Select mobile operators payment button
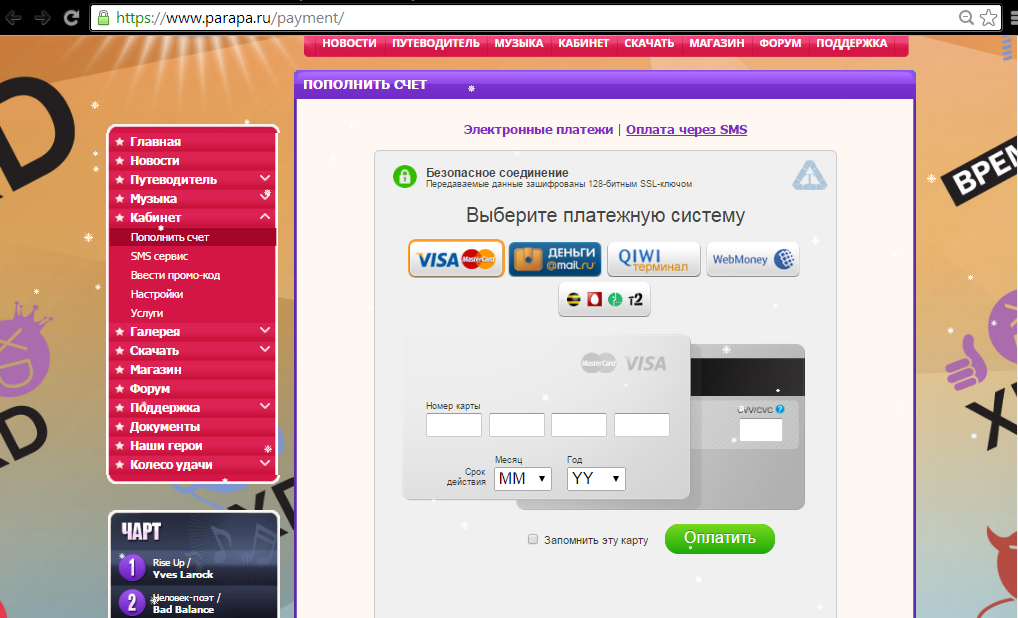Viewport: 1018px width, 618px height. coord(604,299)
